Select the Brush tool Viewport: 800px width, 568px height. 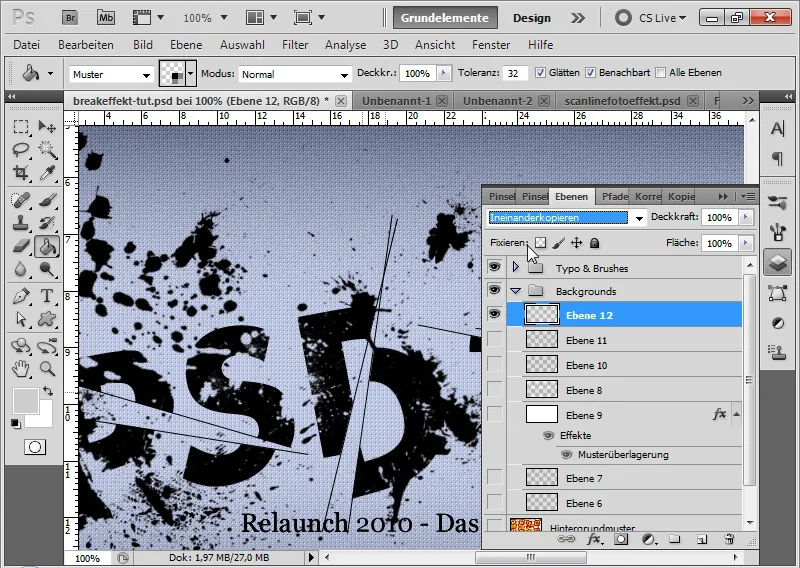coord(47,200)
